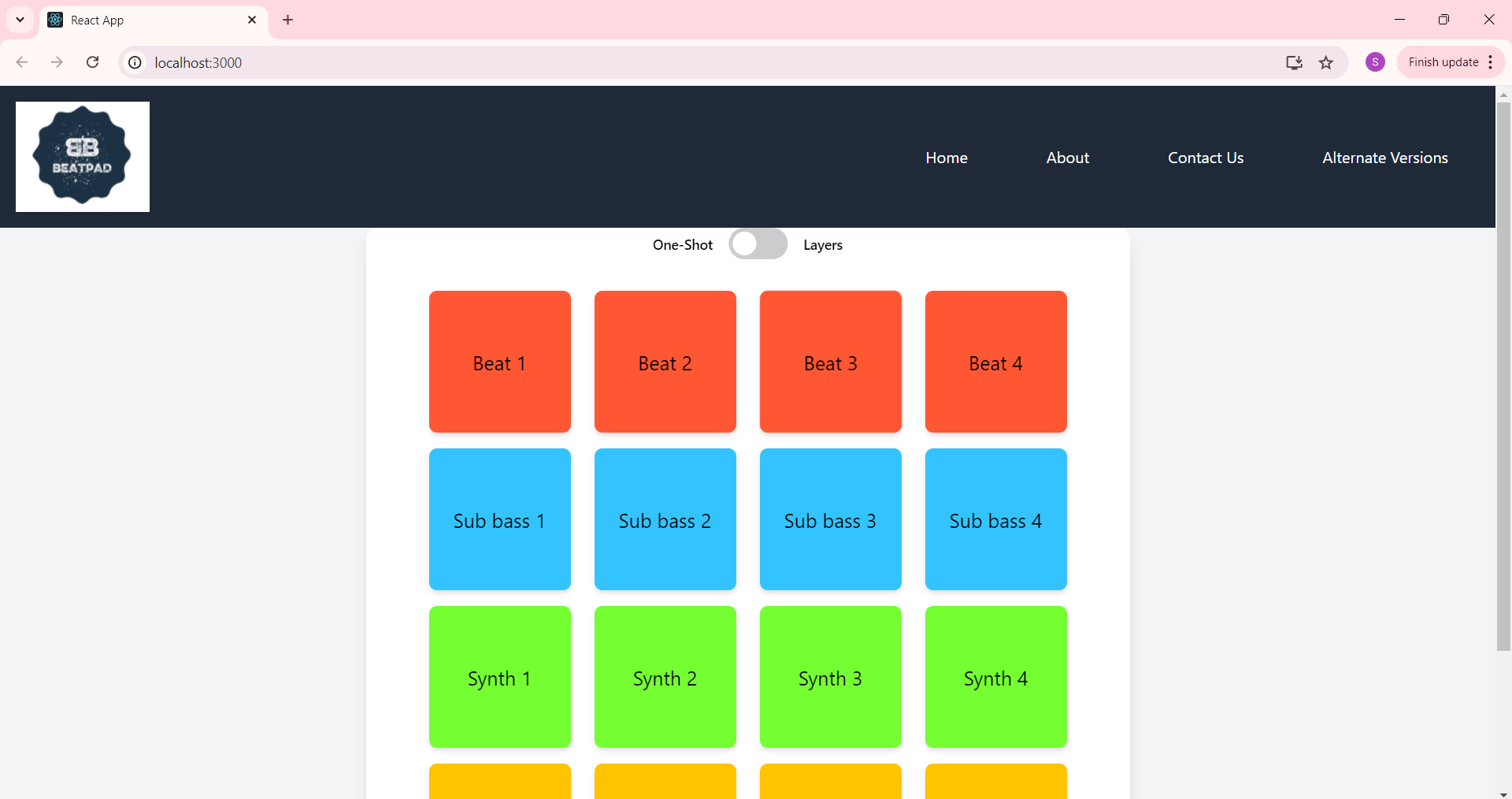
Task: Reload the localhost page
Action: (92, 62)
